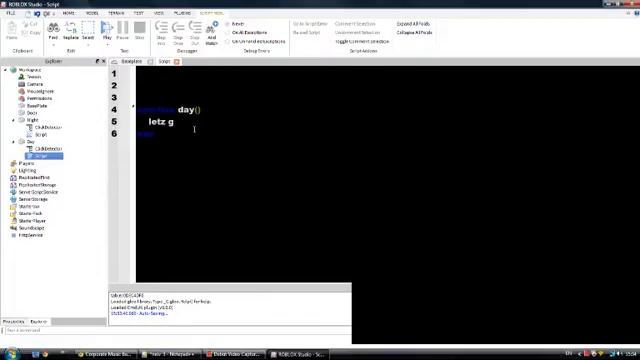
Task: Open the Windows Start button
Action: coord(11,354)
